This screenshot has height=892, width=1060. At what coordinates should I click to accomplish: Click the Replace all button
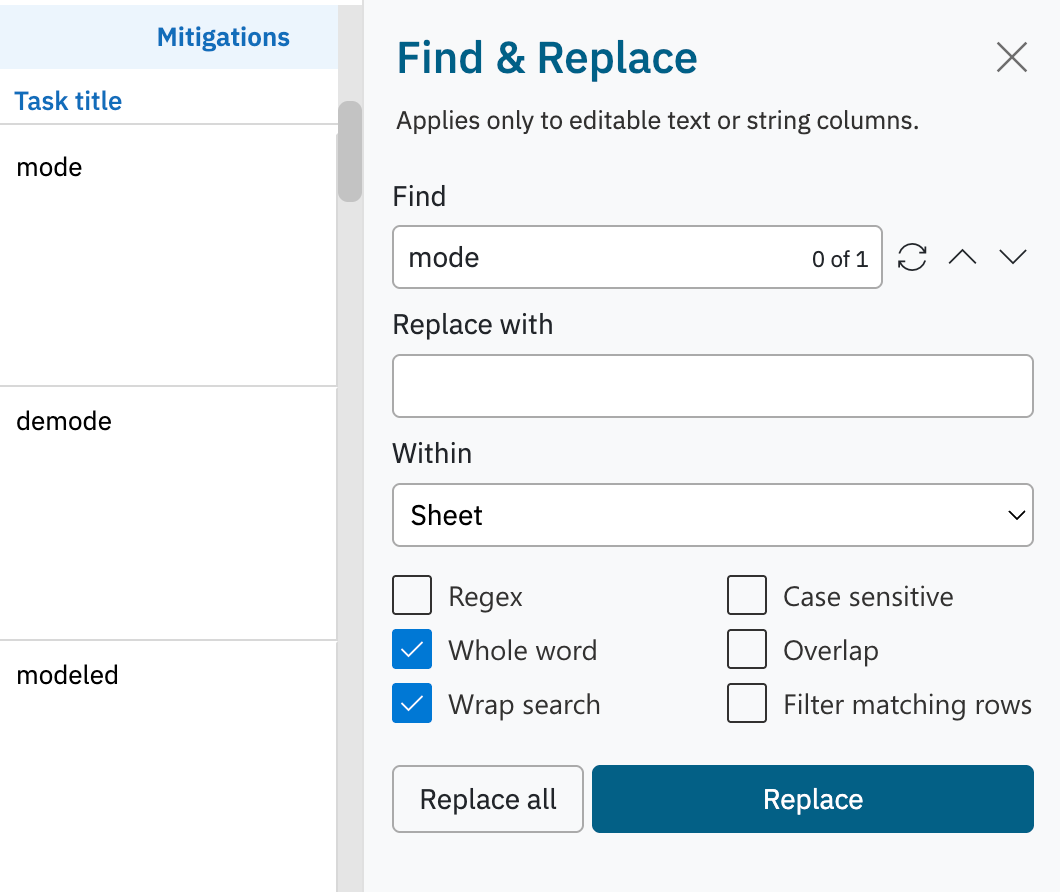[488, 800]
